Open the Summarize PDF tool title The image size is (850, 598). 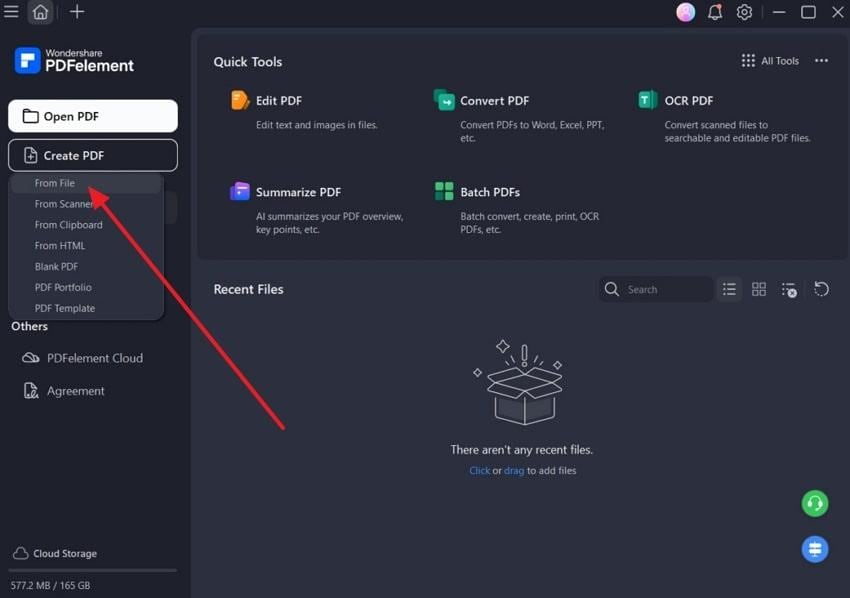point(298,192)
